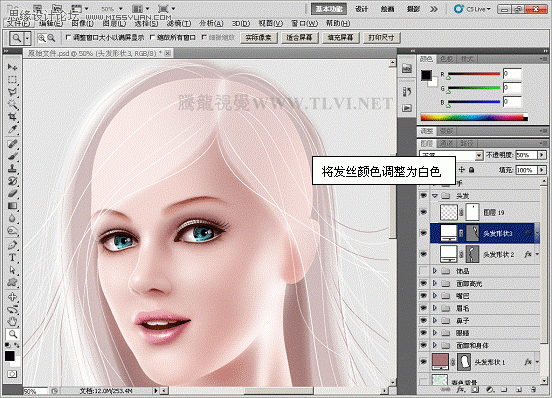Select the Hand tool

12,321
